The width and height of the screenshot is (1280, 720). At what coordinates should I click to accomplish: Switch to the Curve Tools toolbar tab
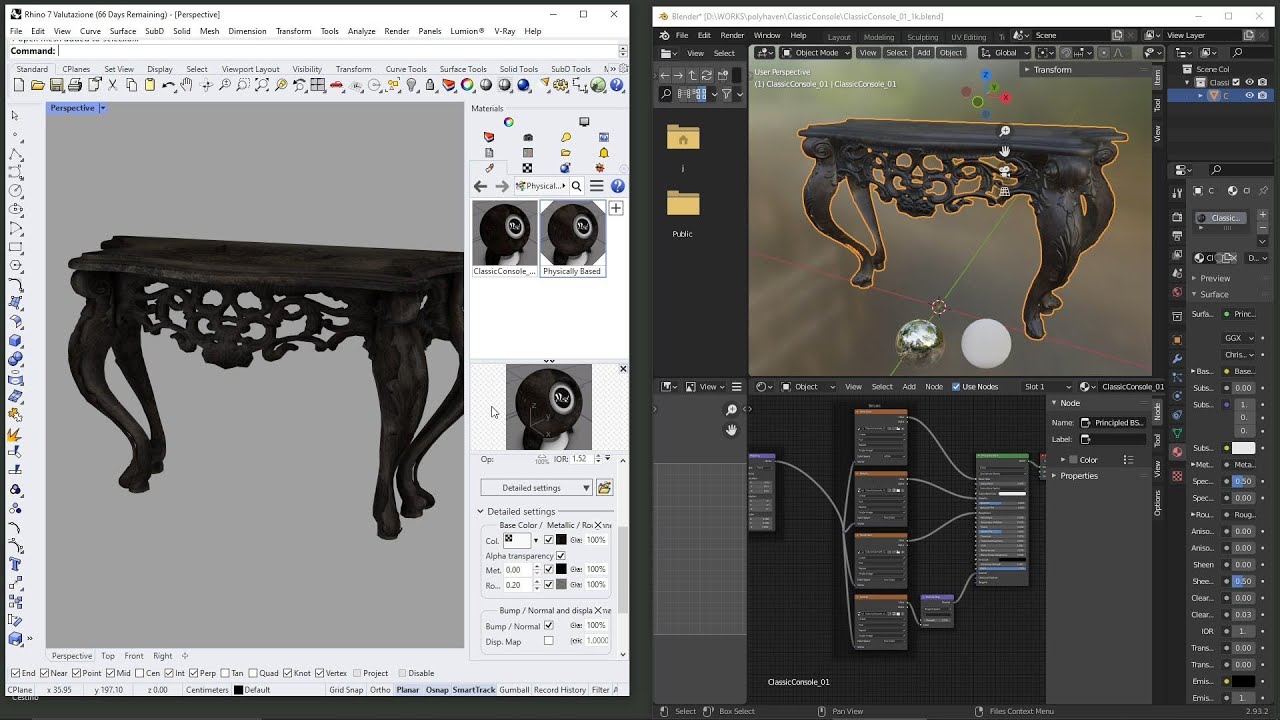406,69
